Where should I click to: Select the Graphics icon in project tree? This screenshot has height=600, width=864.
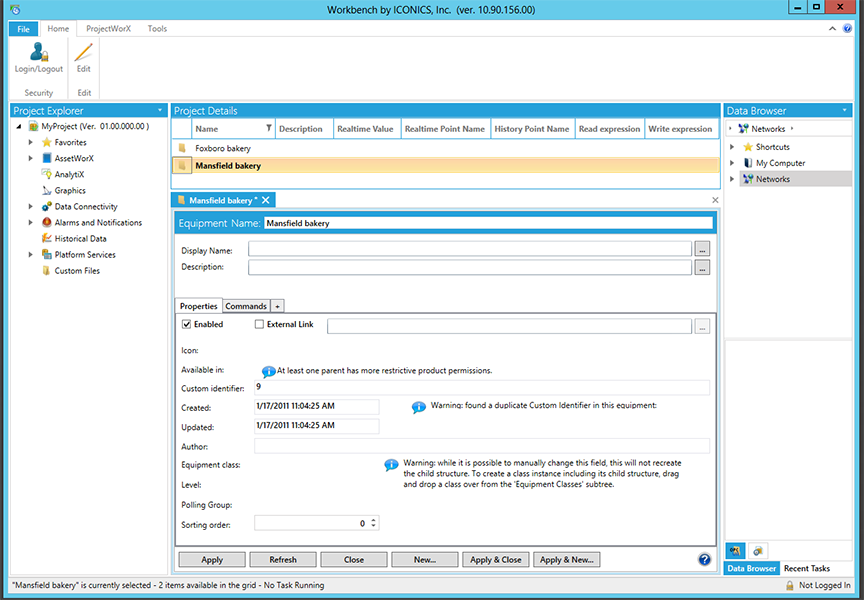(x=47, y=190)
